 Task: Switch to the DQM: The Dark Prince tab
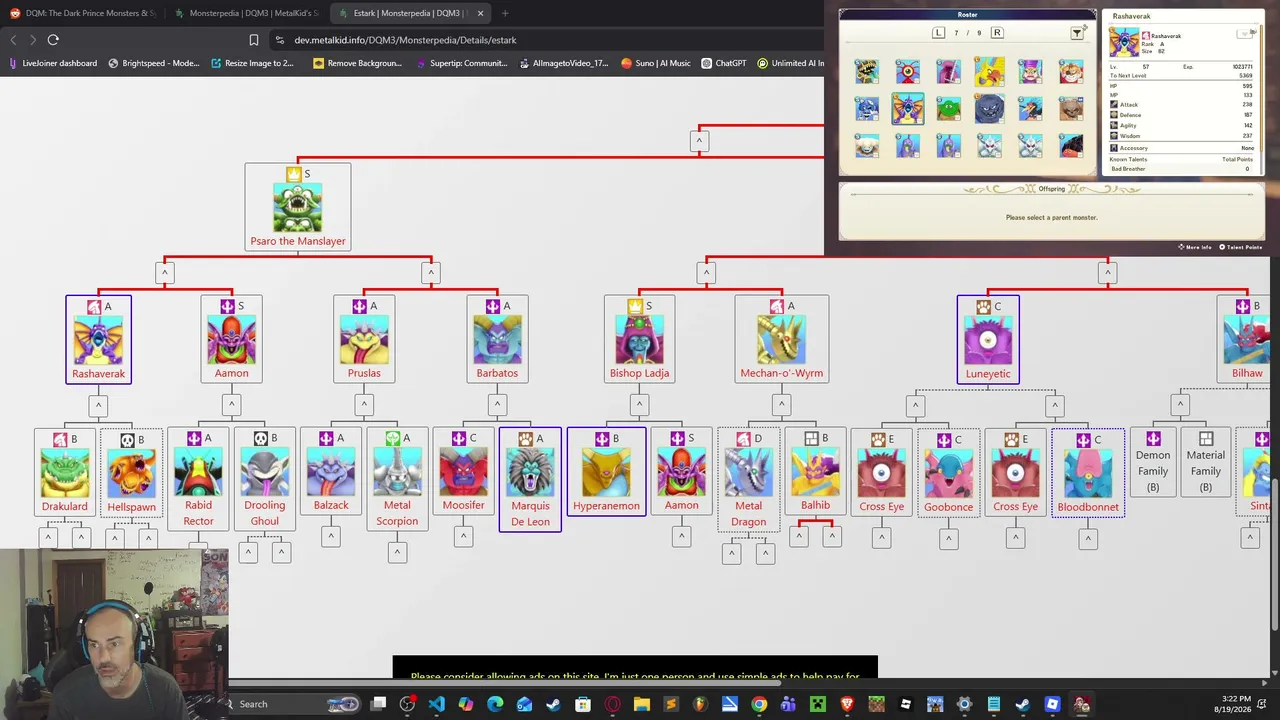(x=82, y=13)
